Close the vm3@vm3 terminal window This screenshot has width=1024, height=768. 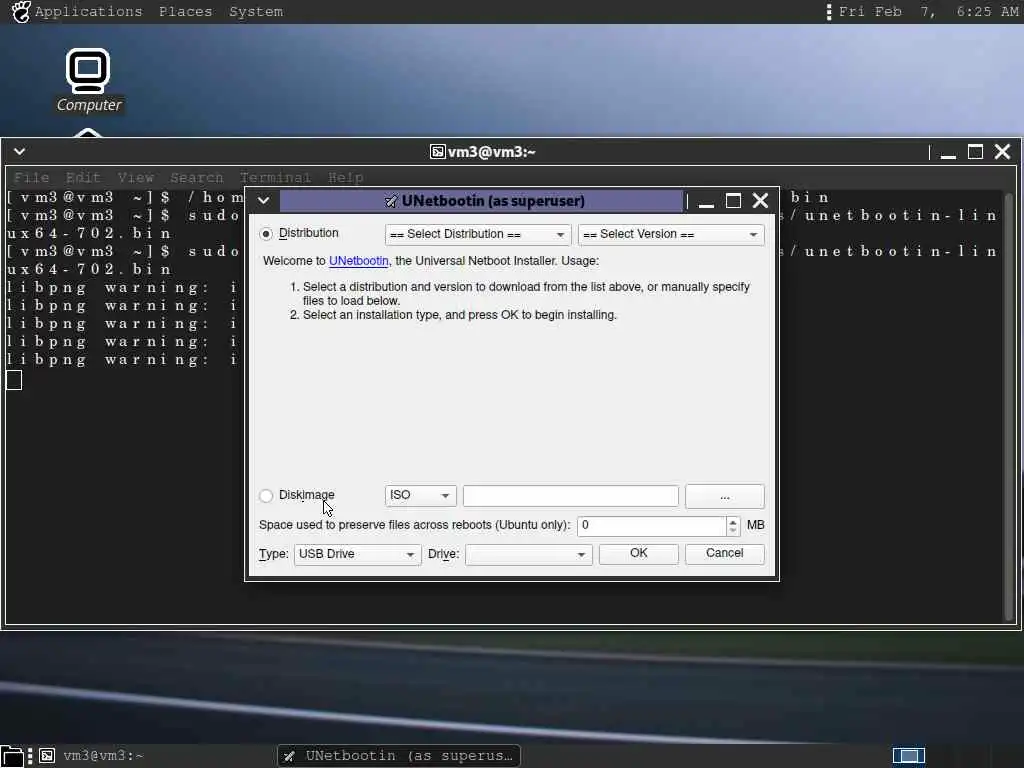pos(1002,152)
